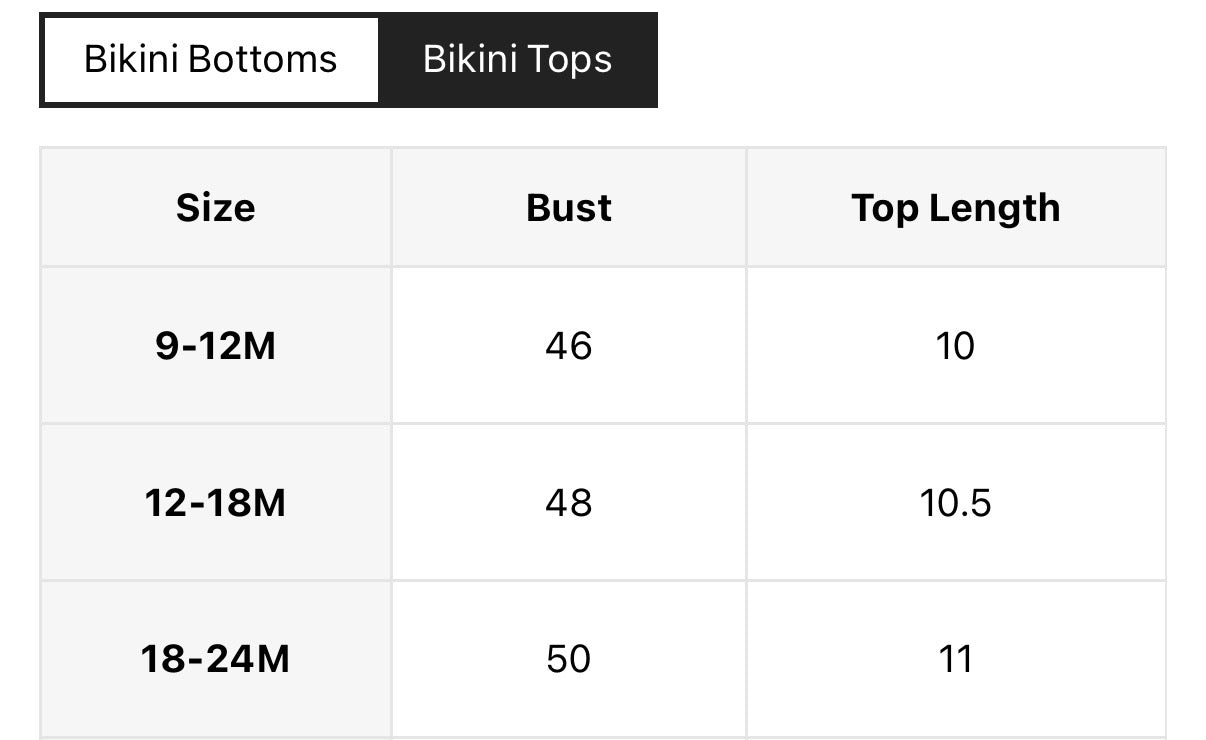Click the top length value 10.5
This screenshot has height=740, width=1206.
click(x=955, y=502)
